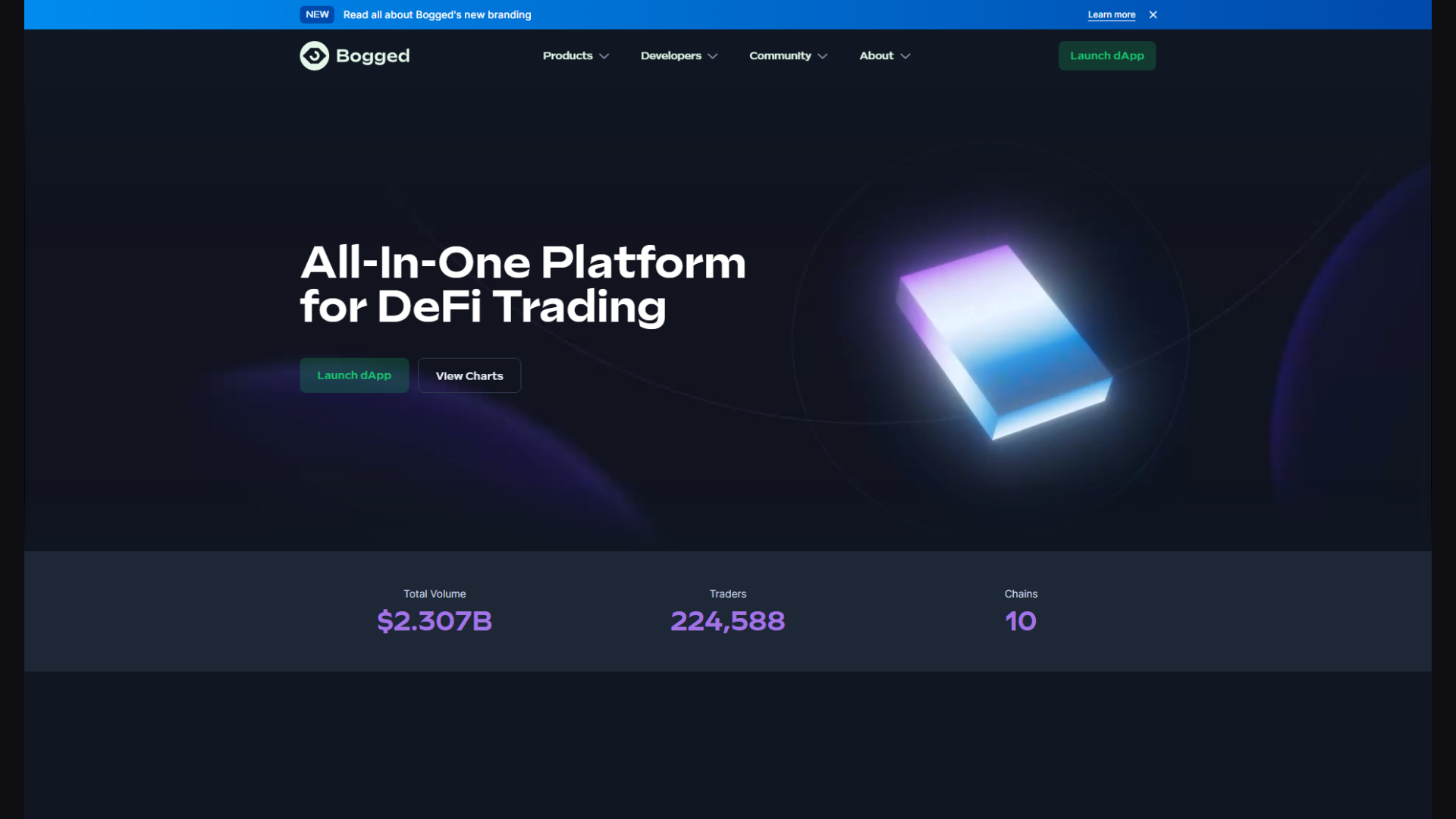Screen dimensions: 1456x819
Task: Expand the Community chevron arrow
Action: pyautogui.click(x=823, y=56)
